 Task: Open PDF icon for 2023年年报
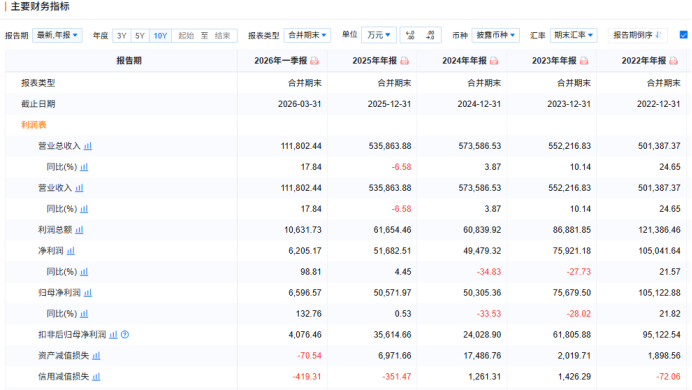(x=584, y=61)
